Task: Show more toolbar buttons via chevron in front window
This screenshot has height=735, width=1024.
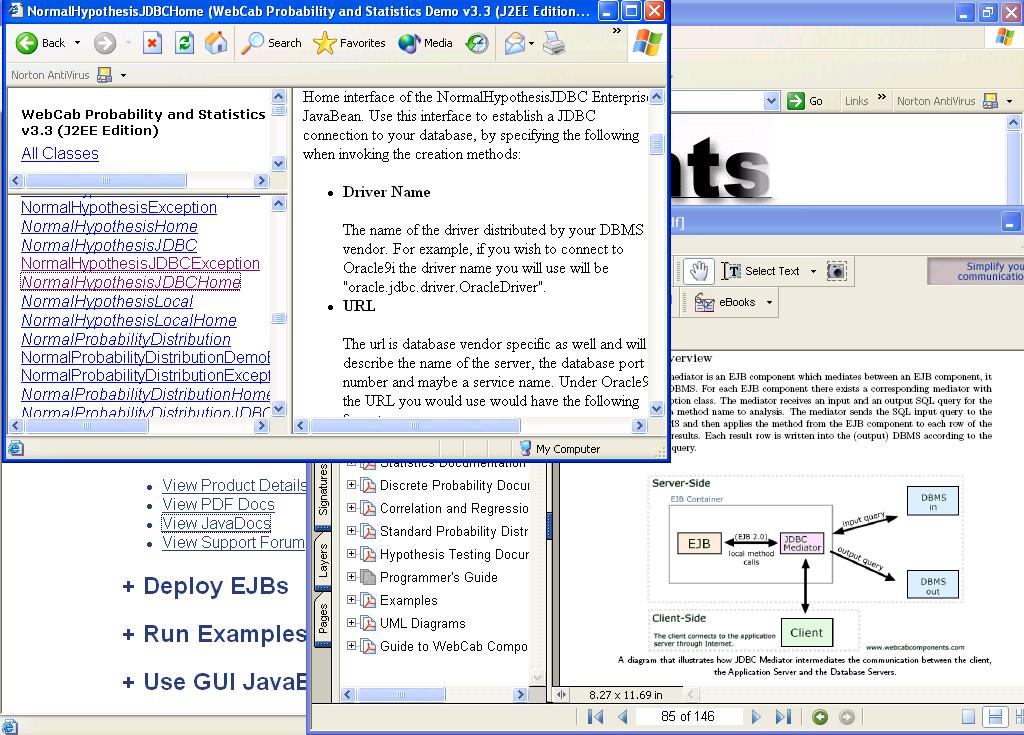Action: click(616, 31)
